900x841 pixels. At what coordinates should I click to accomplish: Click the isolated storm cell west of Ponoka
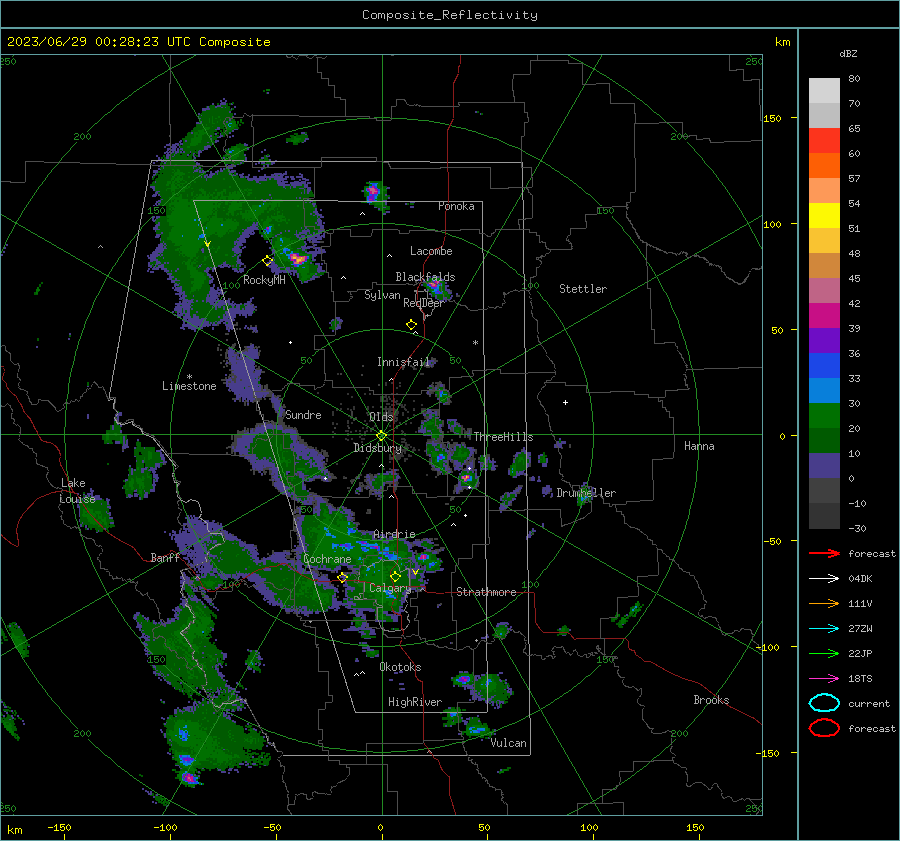374,192
